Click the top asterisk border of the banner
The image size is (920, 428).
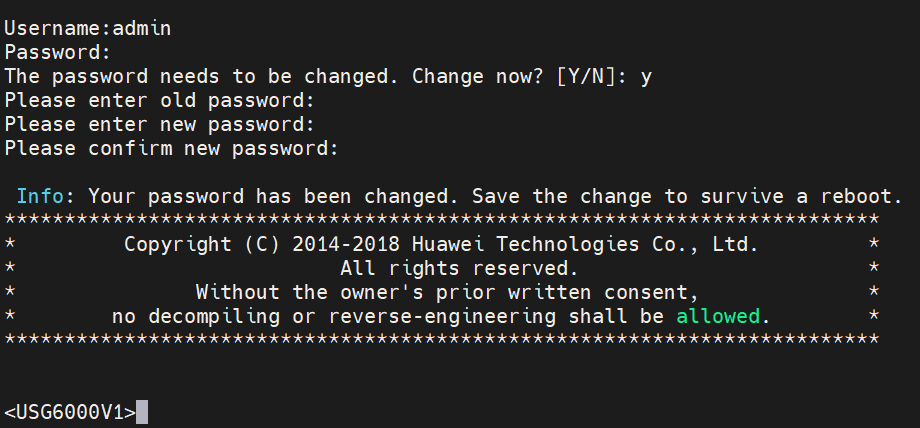(442, 220)
